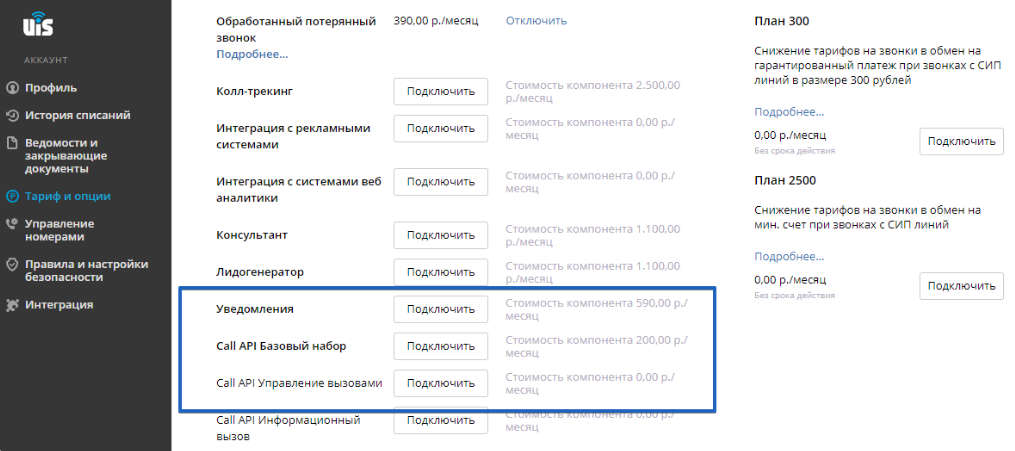Viewport: 1015px width, 451px height.
Task: Подключить the Колл-трекинг component
Action: pyautogui.click(x=441, y=91)
